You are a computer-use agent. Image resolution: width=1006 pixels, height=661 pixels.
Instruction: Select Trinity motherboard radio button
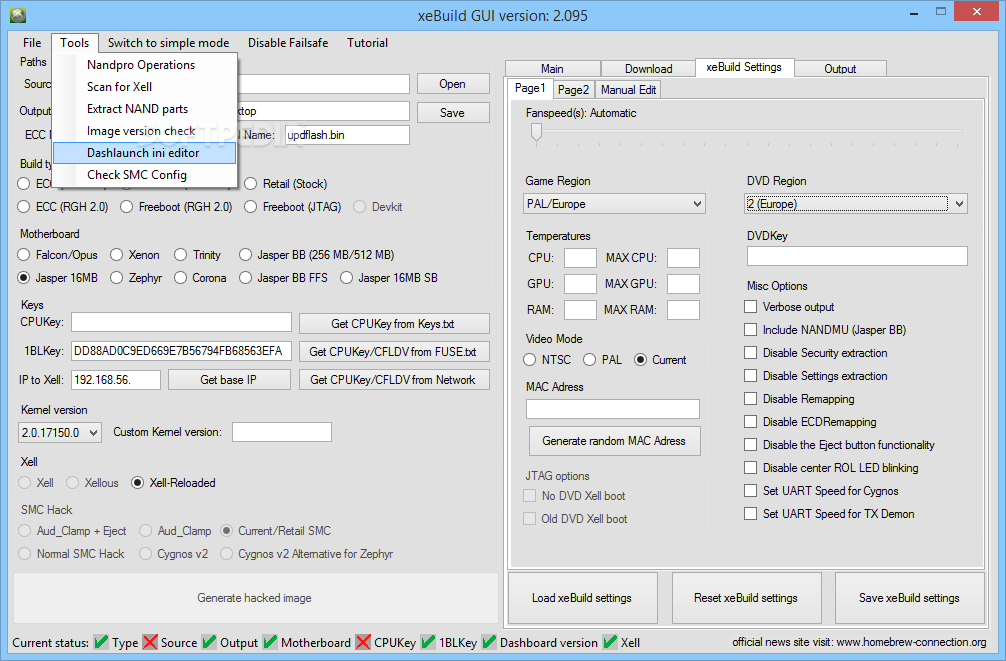pyautogui.click(x=180, y=255)
